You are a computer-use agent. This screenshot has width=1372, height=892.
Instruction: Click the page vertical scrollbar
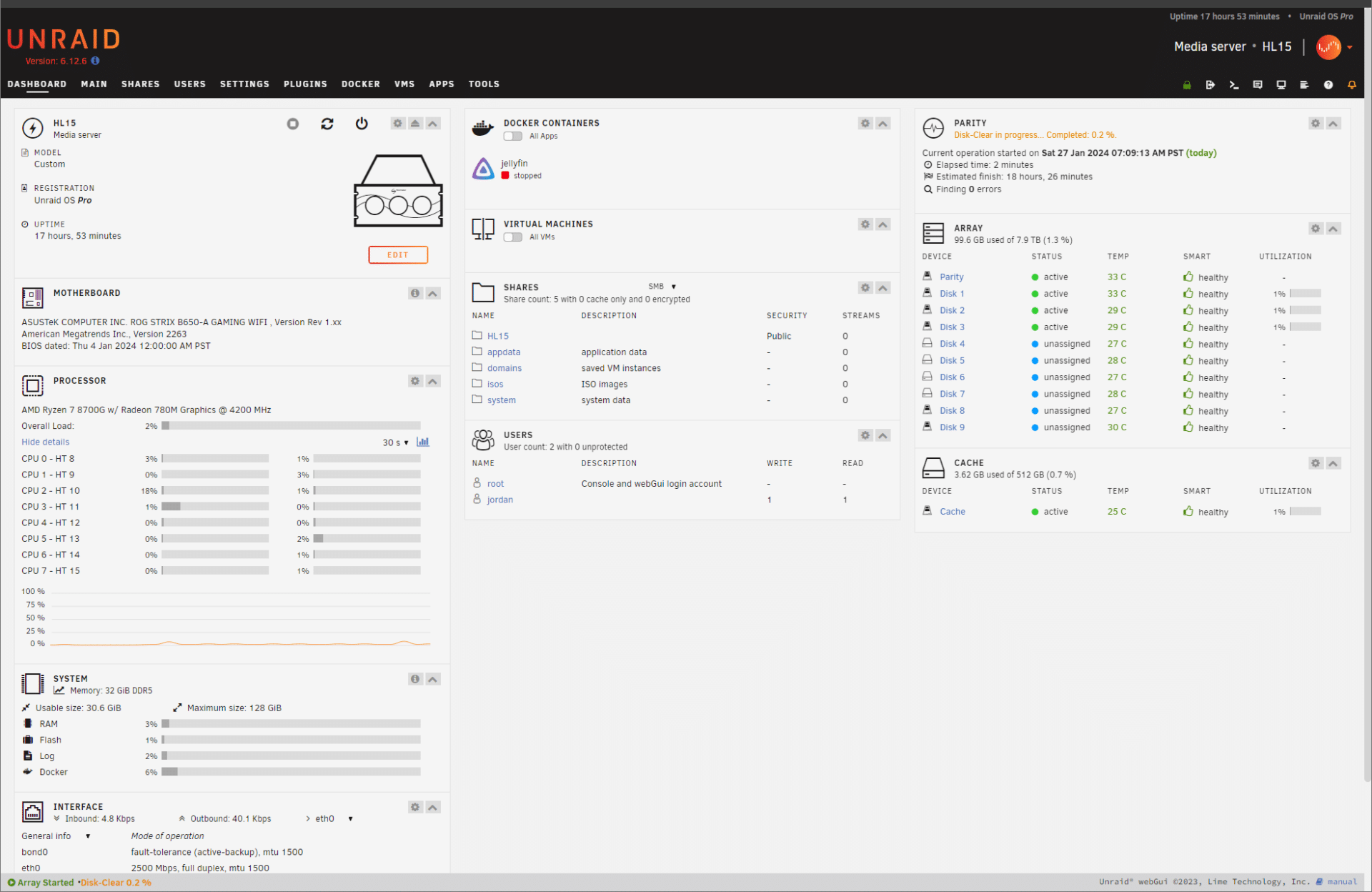[1368, 393]
